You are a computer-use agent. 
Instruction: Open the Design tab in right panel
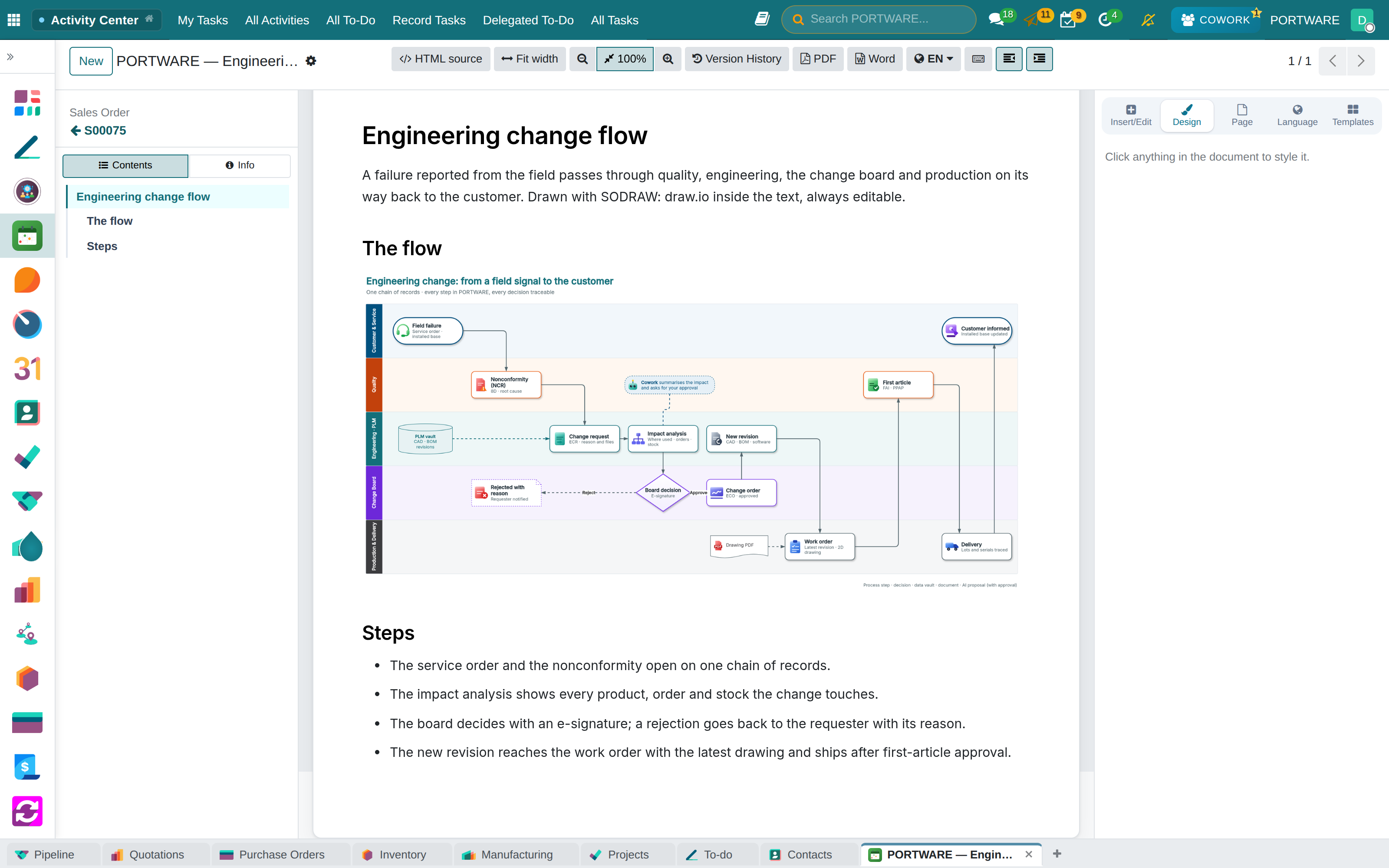(1186, 115)
